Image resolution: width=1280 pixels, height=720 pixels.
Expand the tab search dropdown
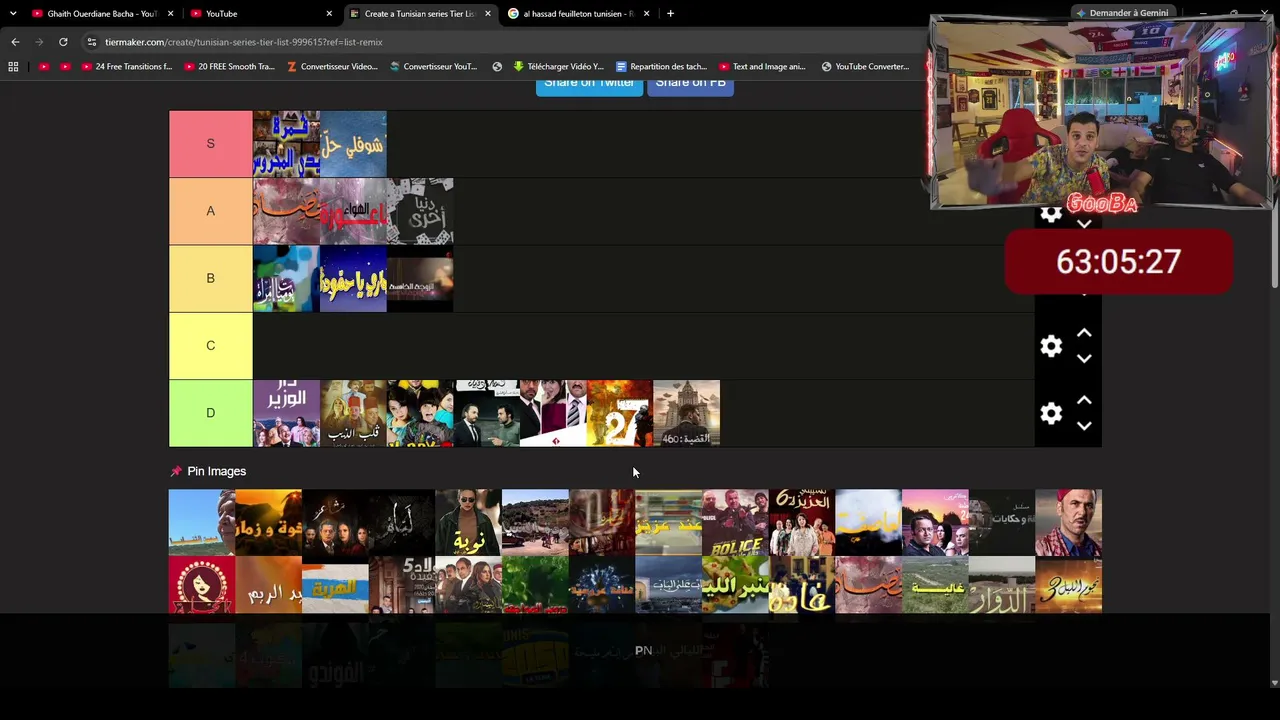12,14
